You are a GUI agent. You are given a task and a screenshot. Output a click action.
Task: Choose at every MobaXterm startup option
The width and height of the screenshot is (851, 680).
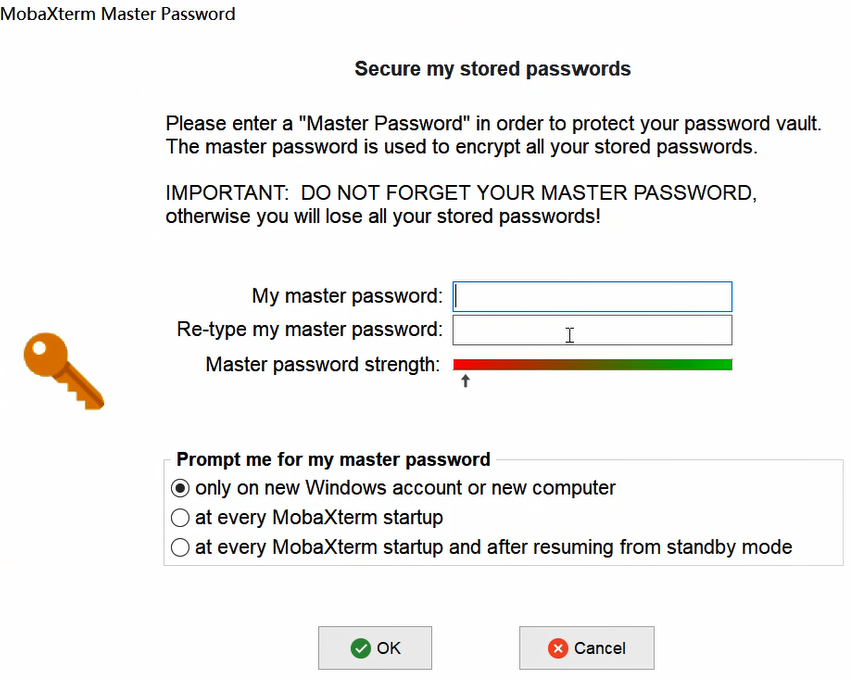(180, 518)
